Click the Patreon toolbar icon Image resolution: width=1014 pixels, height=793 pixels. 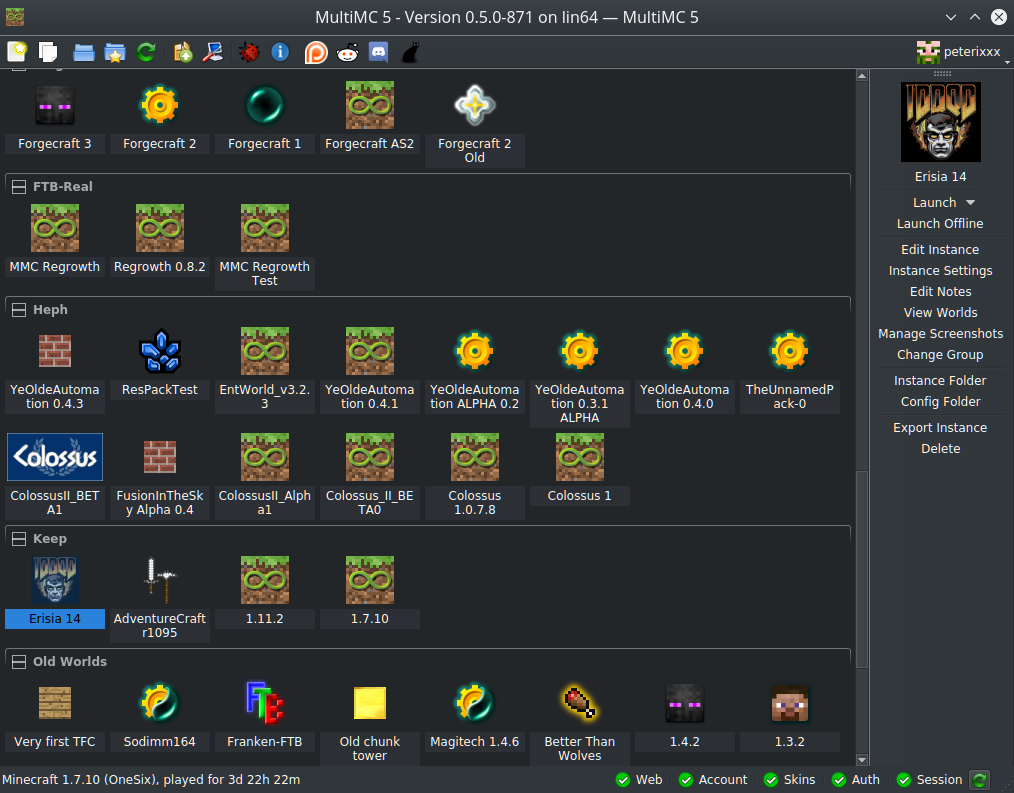[x=315, y=52]
